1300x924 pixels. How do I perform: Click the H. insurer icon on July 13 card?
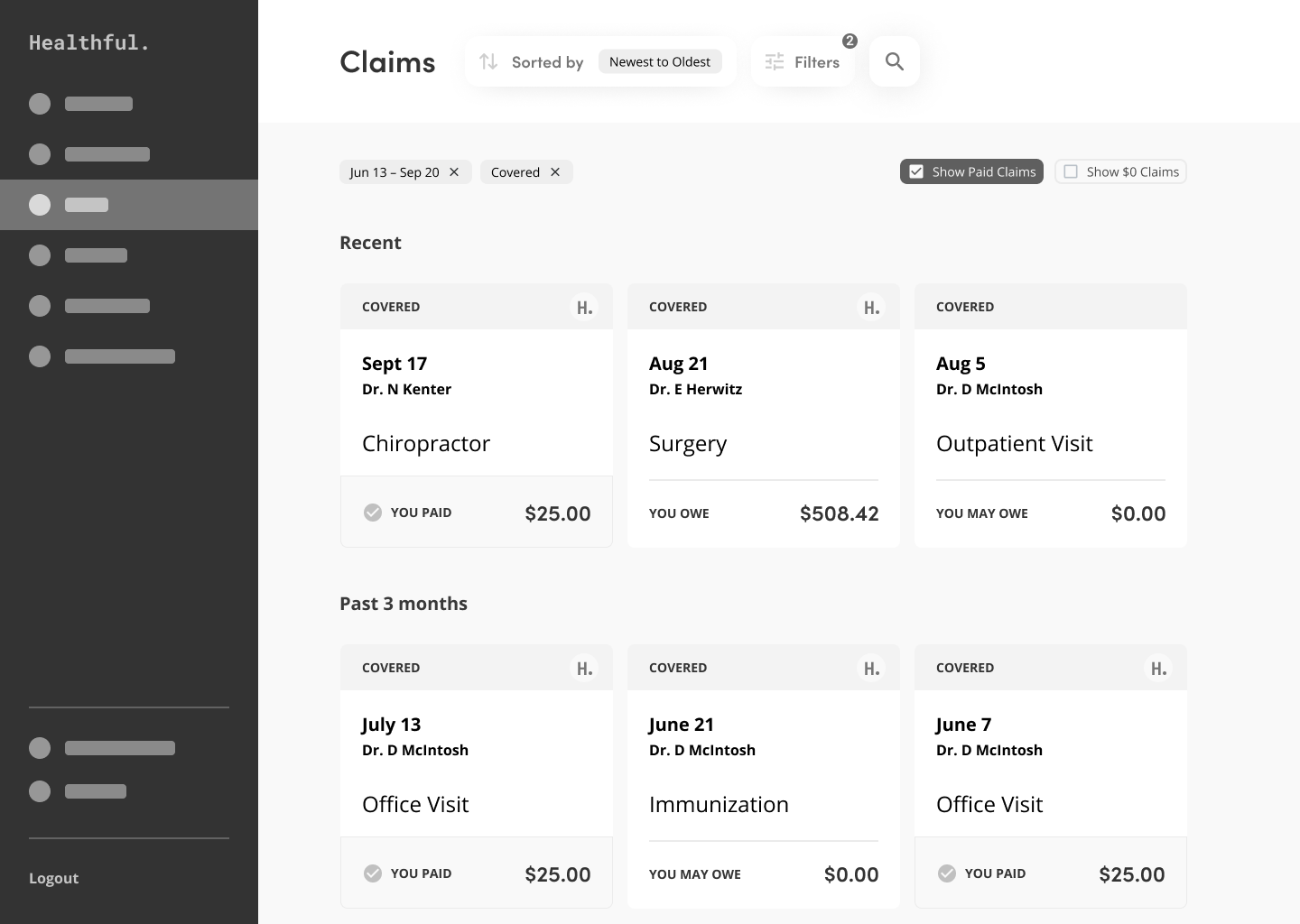coord(585,669)
